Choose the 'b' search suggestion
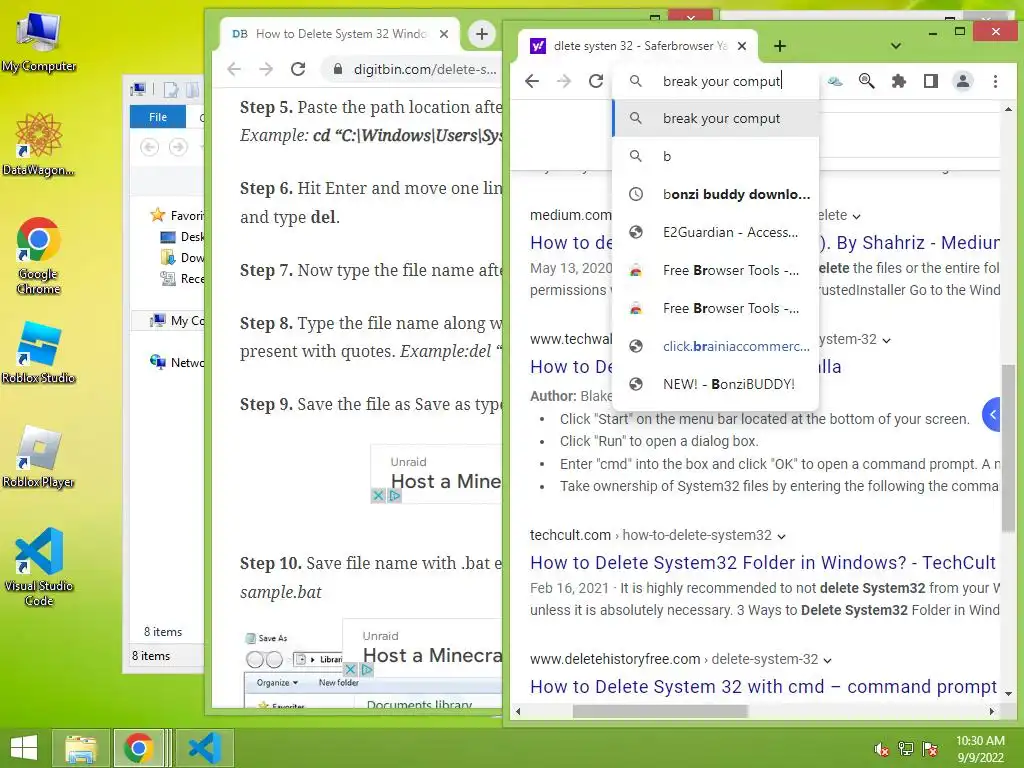 (x=716, y=156)
